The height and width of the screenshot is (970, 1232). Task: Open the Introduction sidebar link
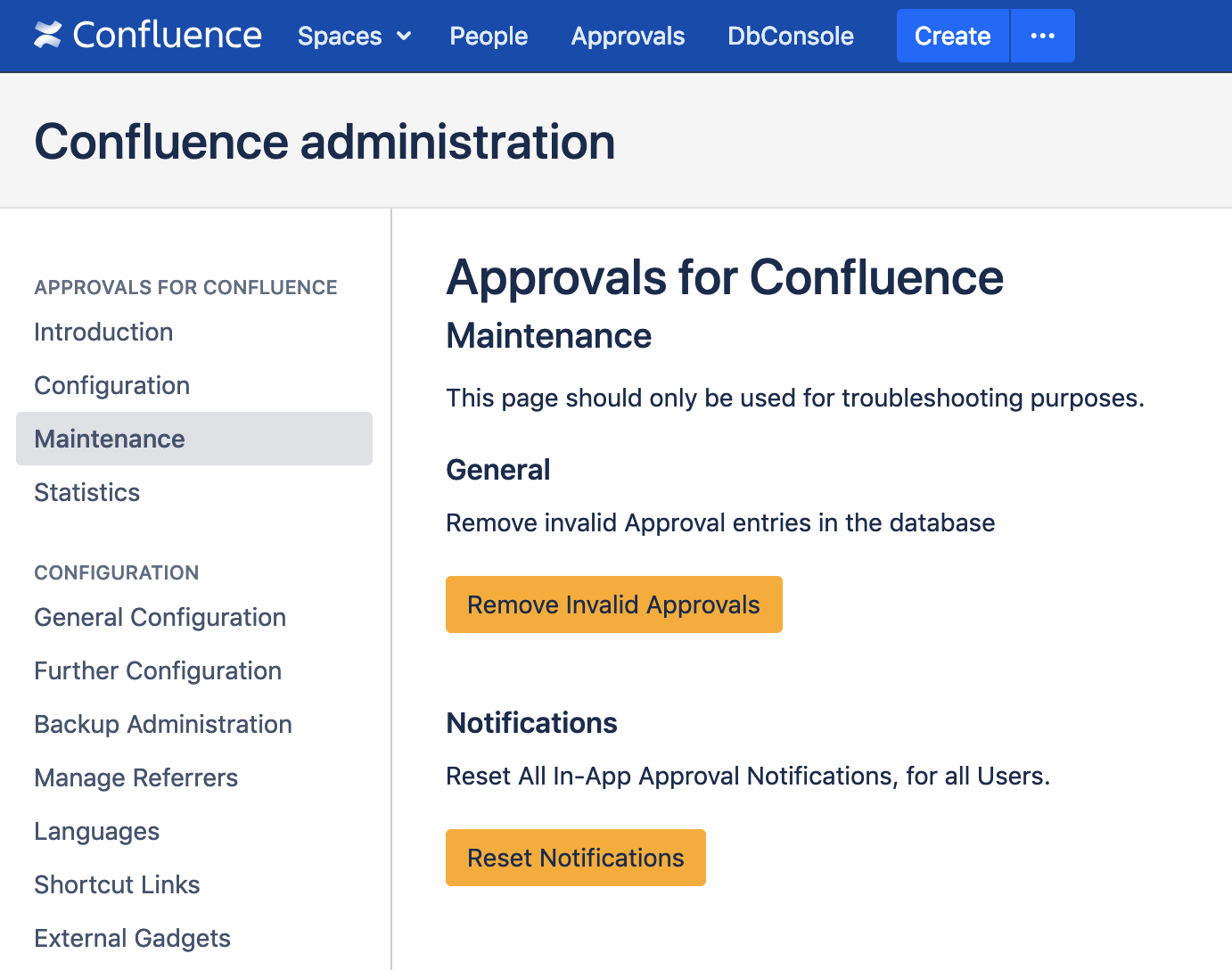click(x=103, y=332)
